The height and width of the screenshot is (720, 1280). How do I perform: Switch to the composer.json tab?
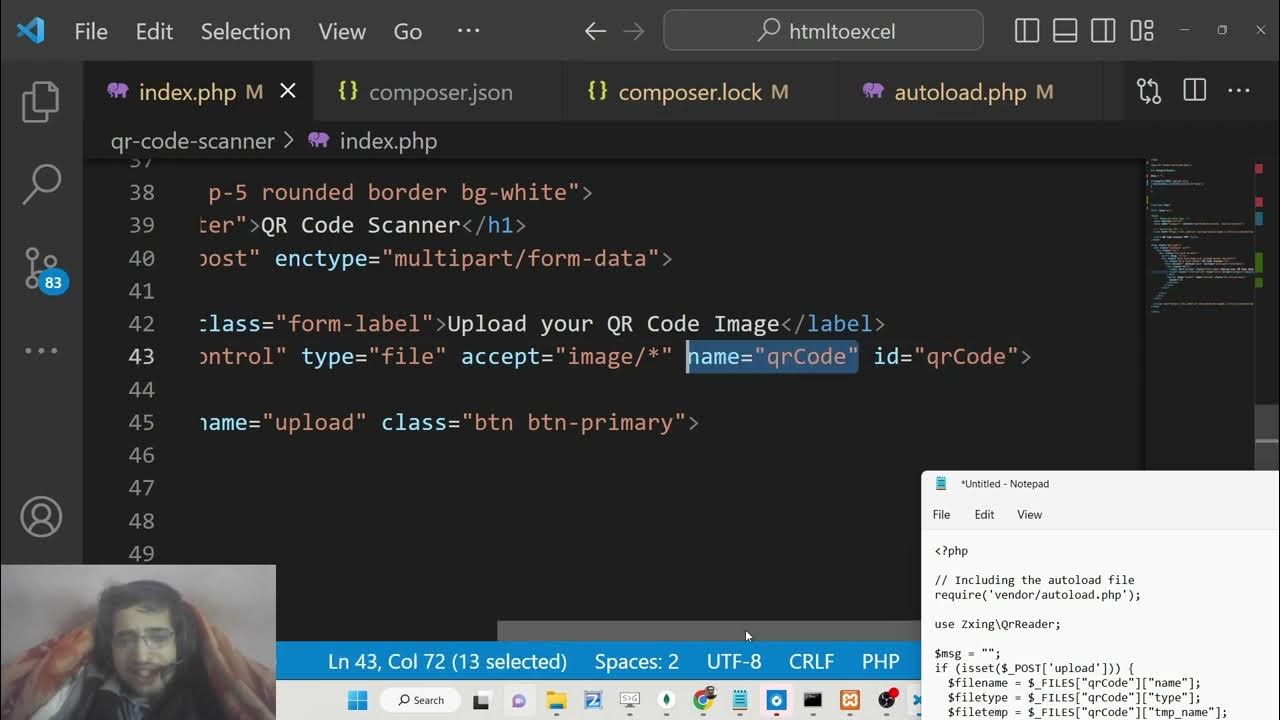440,93
